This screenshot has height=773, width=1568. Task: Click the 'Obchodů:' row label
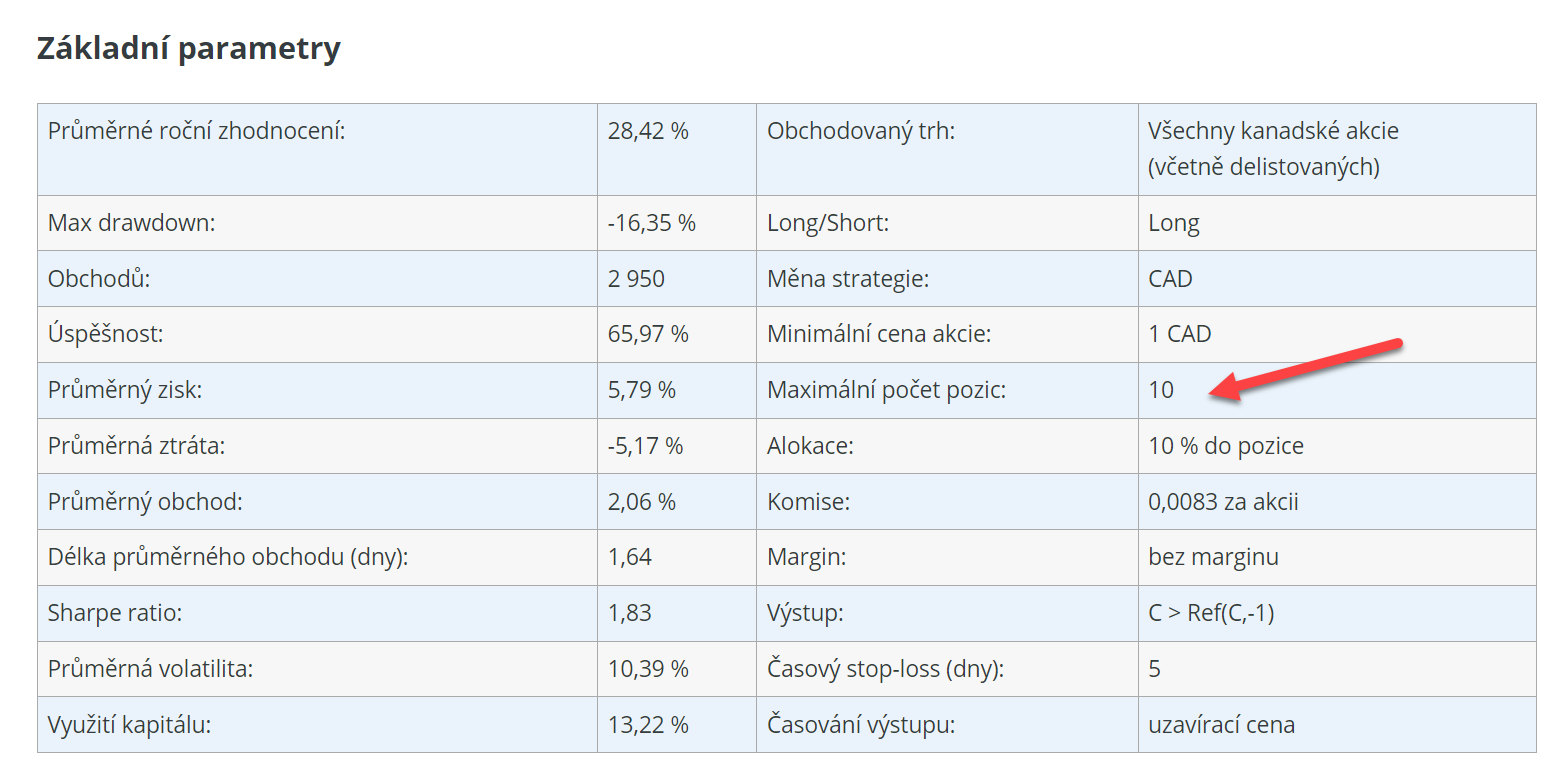(99, 279)
